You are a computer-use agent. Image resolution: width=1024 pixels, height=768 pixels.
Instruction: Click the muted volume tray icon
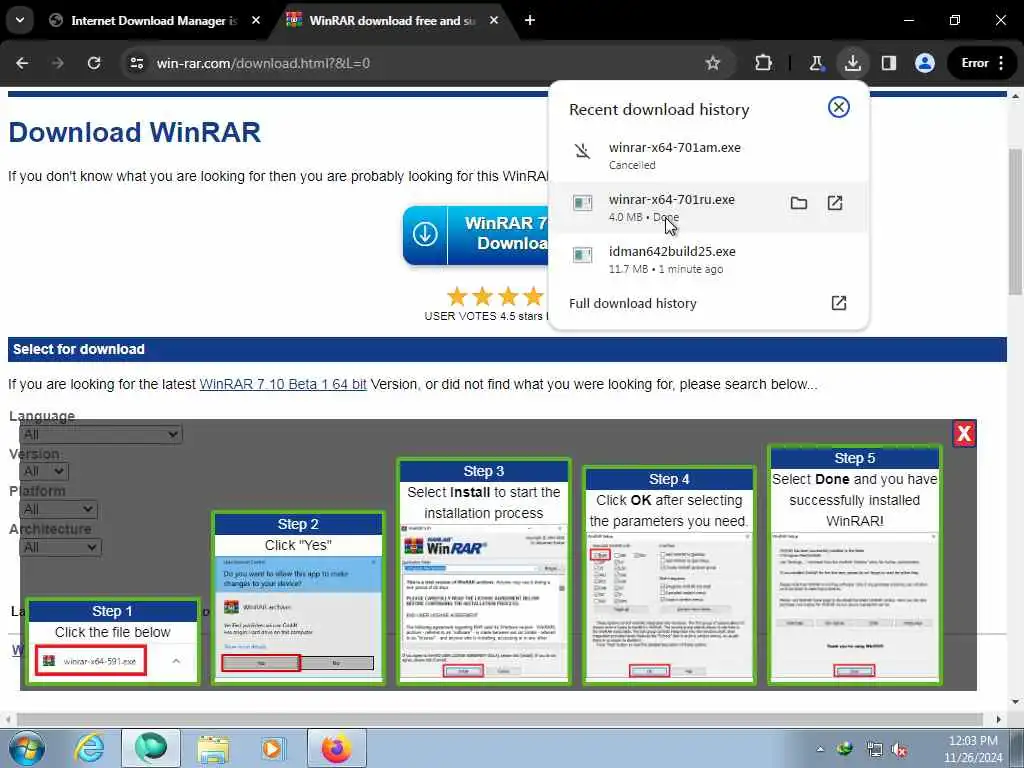tap(899, 750)
